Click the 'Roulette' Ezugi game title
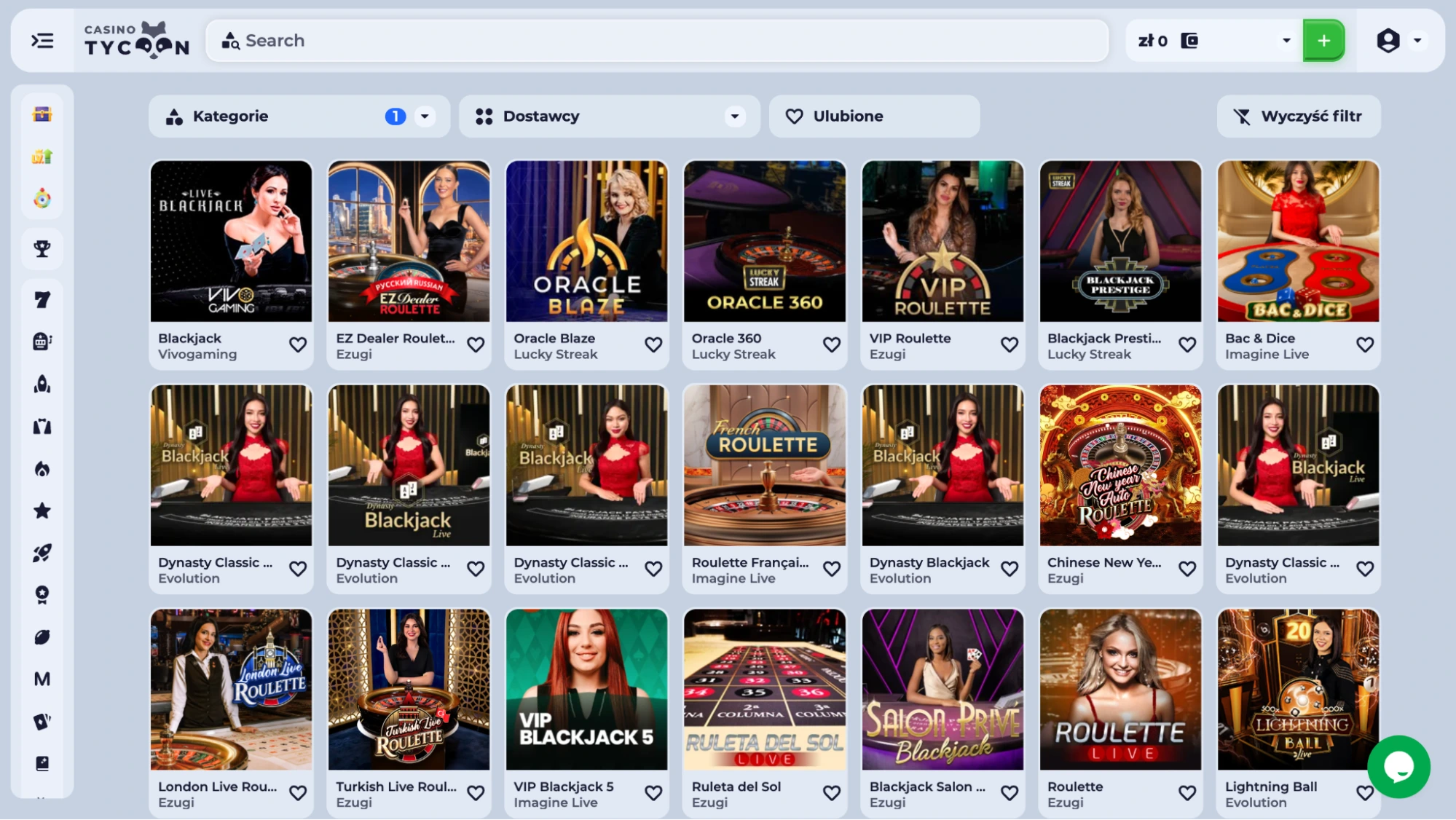This screenshot has width=1456, height=820. click(1075, 787)
